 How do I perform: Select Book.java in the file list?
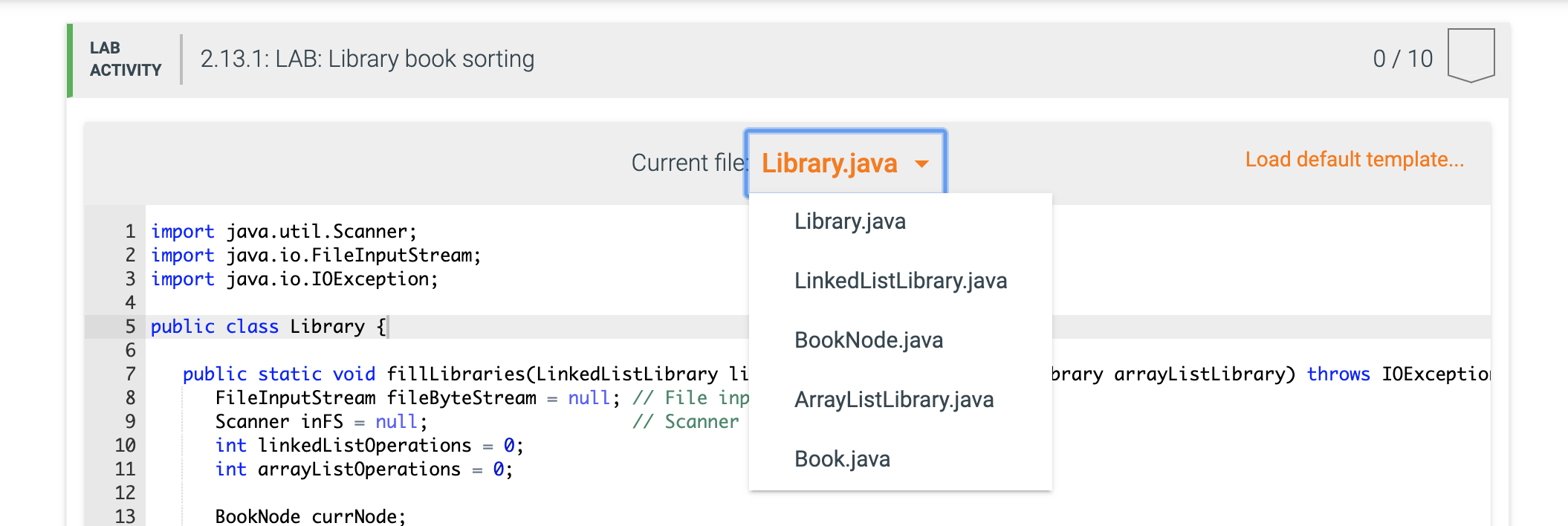(842, 459)
